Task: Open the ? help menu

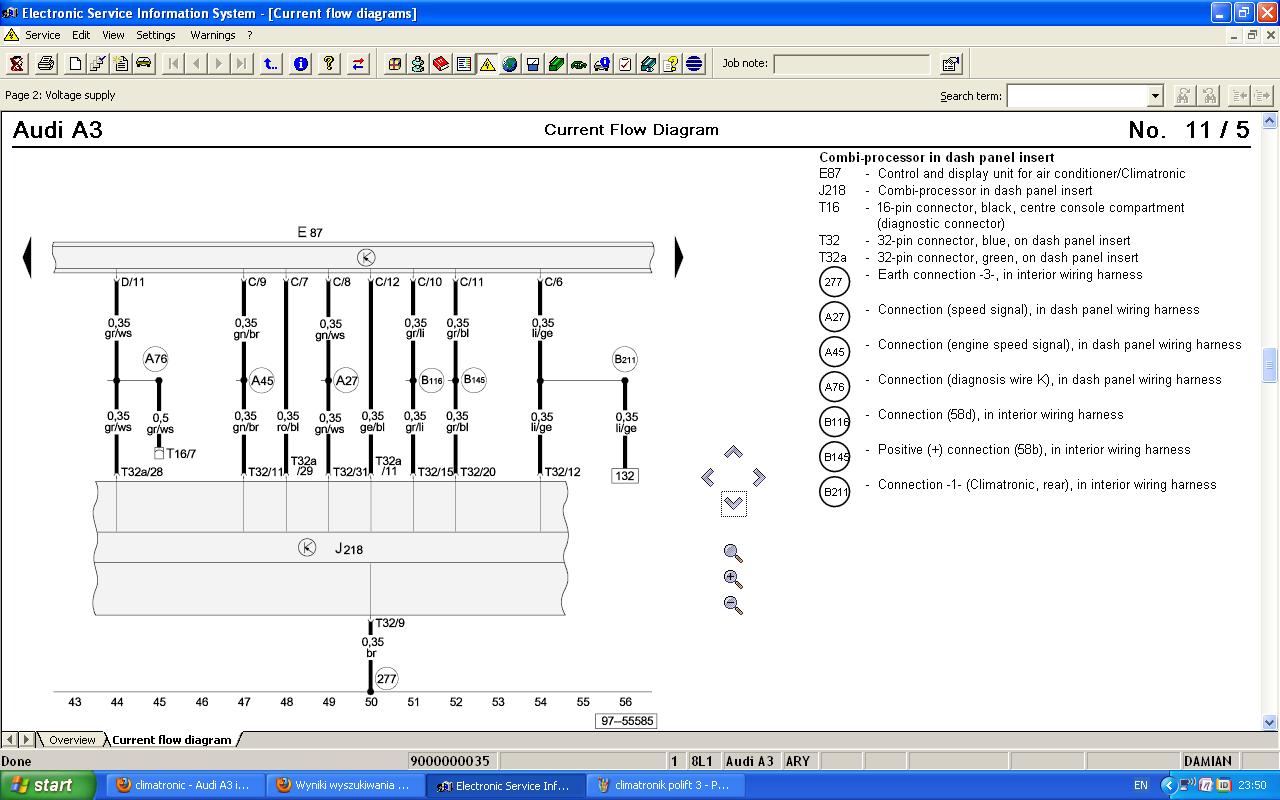Action: pyautogui.click(x=250, y=35)
